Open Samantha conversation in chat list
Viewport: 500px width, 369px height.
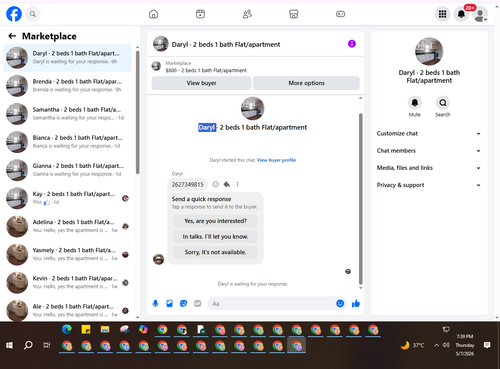[x=67, y=114]
